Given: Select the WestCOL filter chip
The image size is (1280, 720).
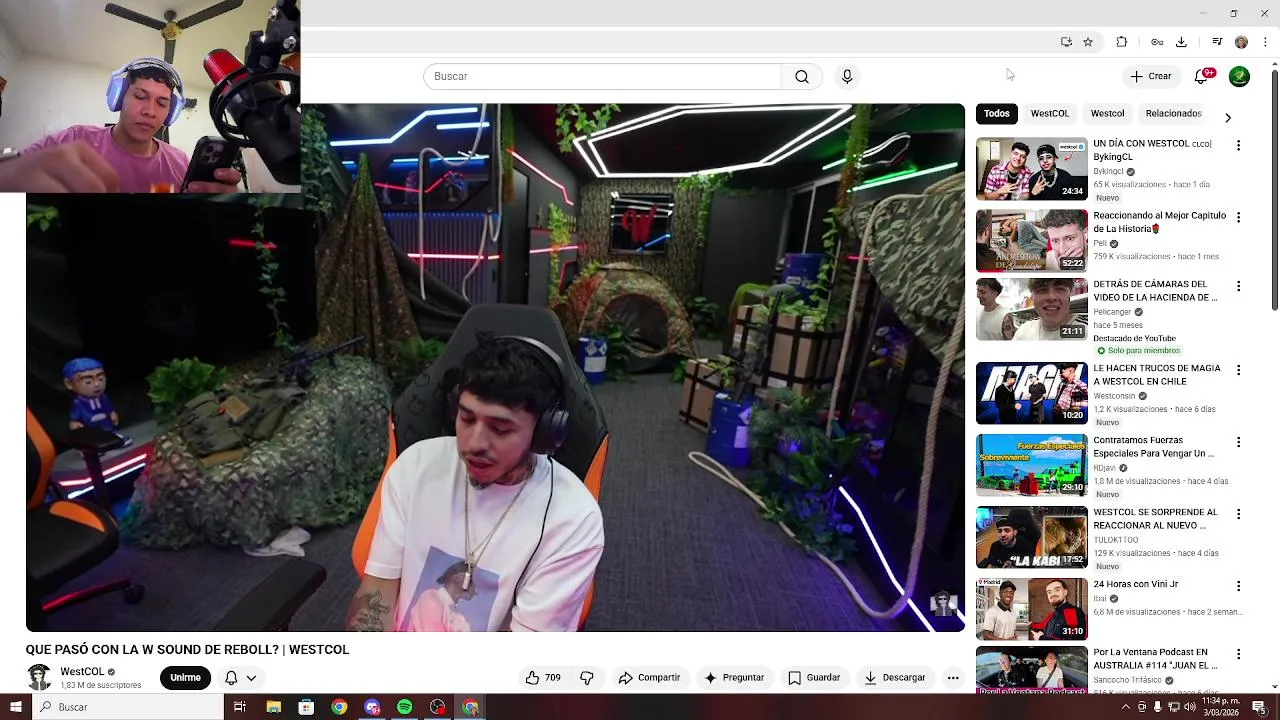Looking at the screenshot, I should pyautogui.click(x=1050, y=114).
